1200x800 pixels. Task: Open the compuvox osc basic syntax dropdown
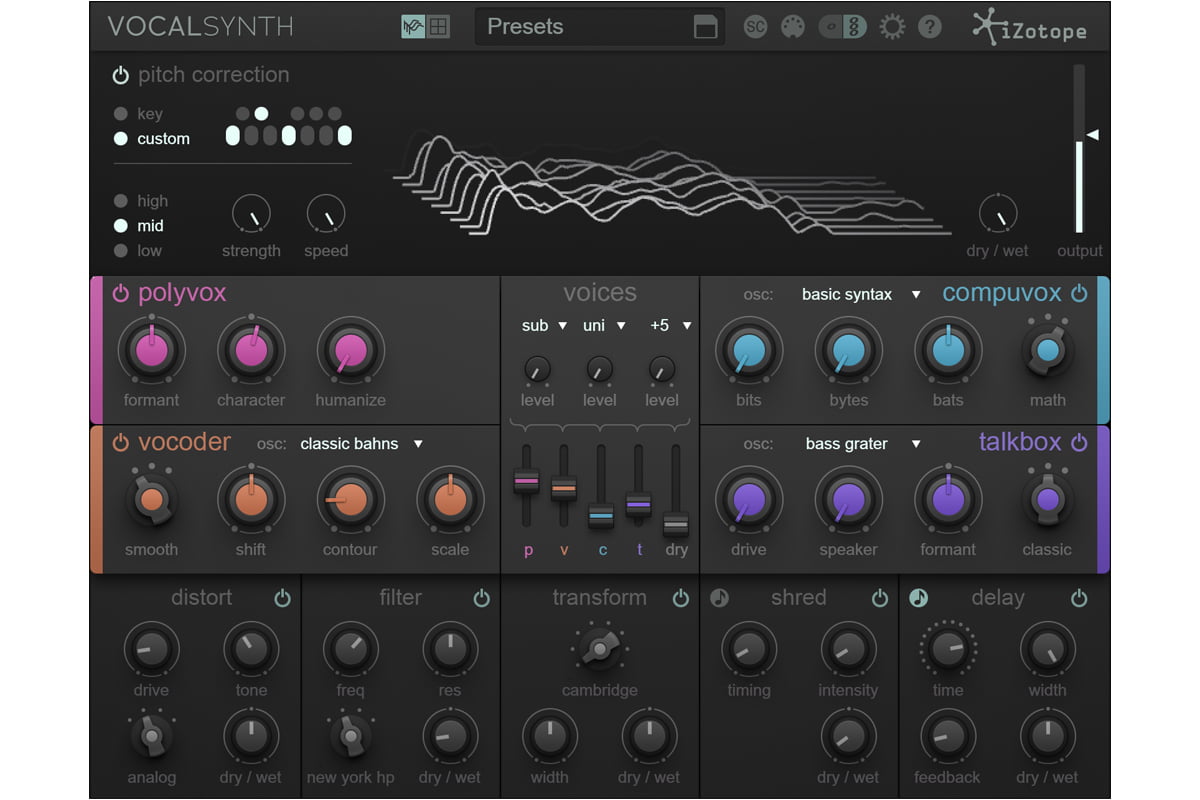tap(860, 294)
